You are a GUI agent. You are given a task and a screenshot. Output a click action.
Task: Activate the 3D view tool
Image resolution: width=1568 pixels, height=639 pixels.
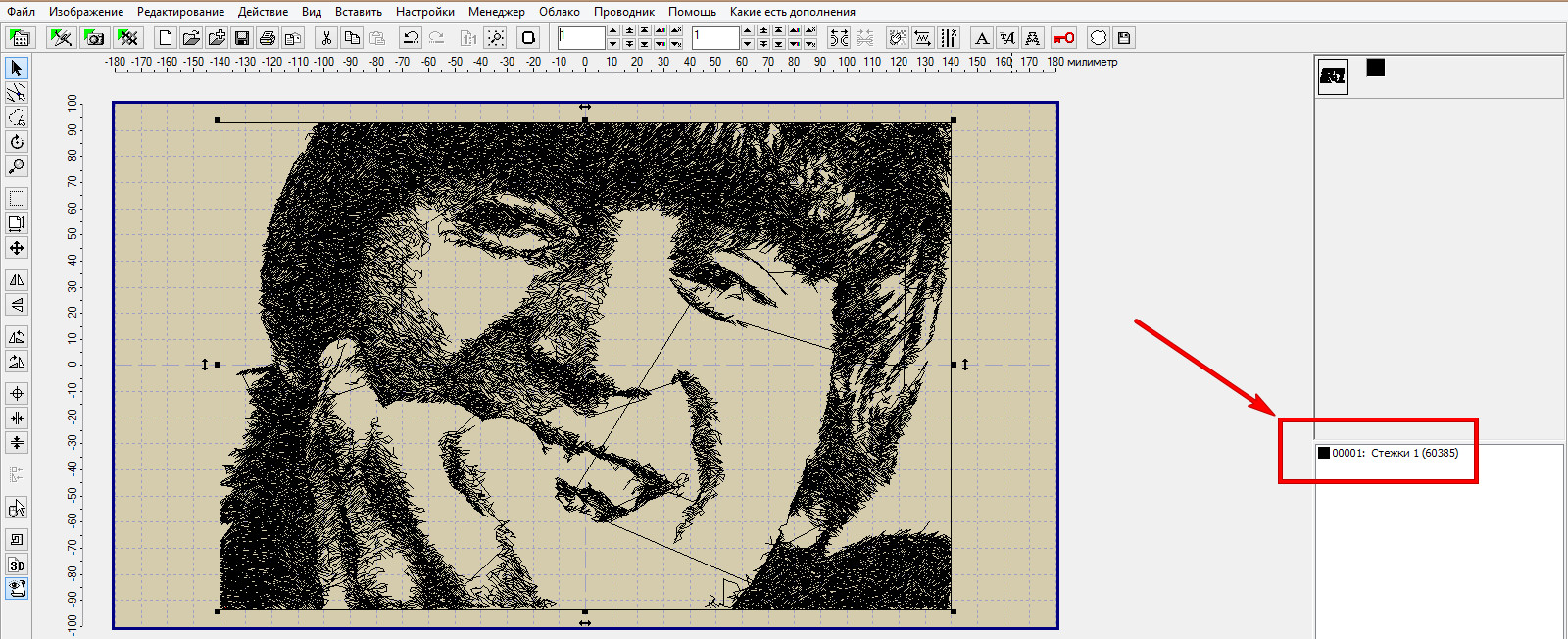[17, 565]
